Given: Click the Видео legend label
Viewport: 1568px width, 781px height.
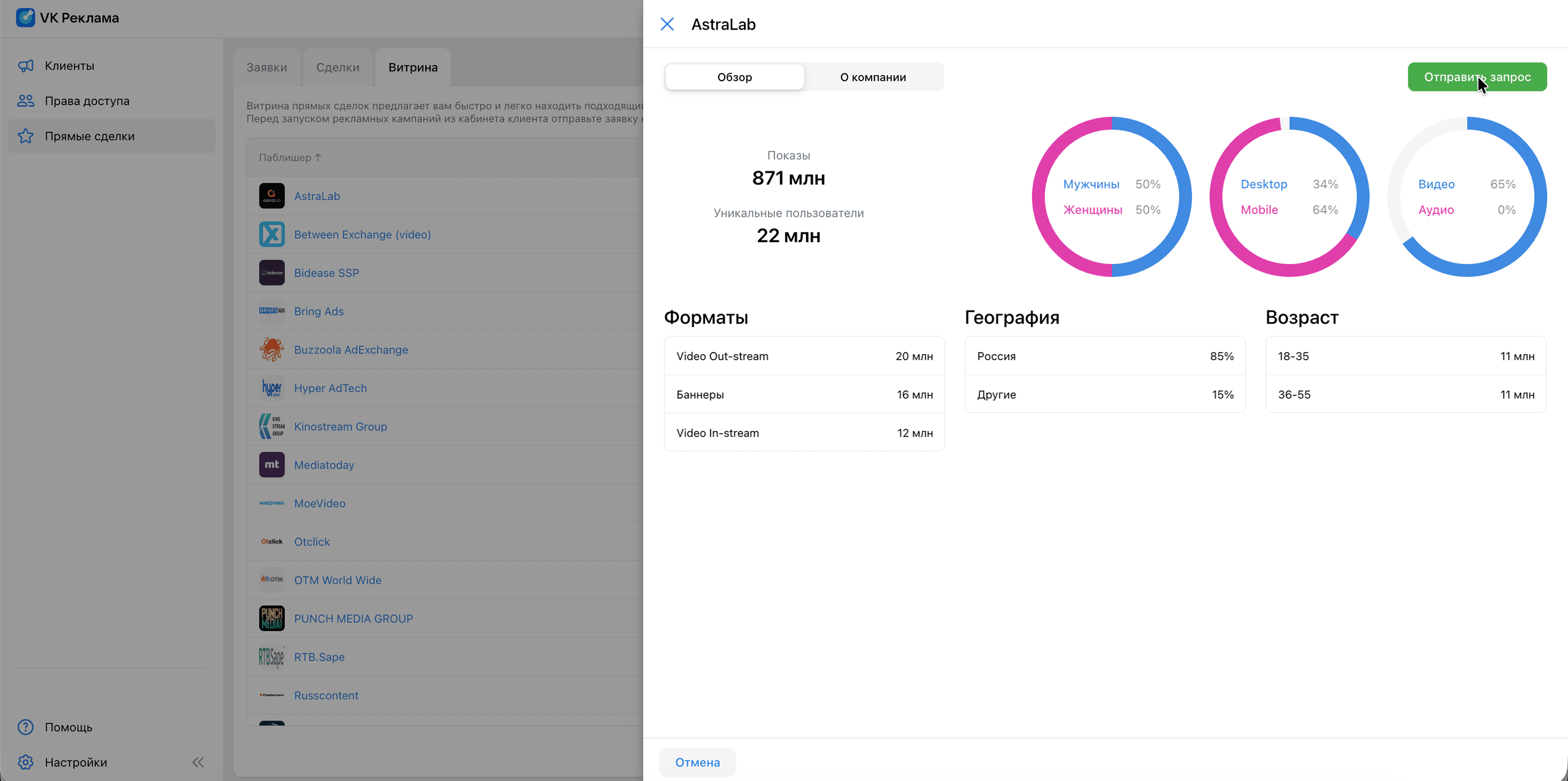Looking at the screenshot, I should pos(1436,184).
